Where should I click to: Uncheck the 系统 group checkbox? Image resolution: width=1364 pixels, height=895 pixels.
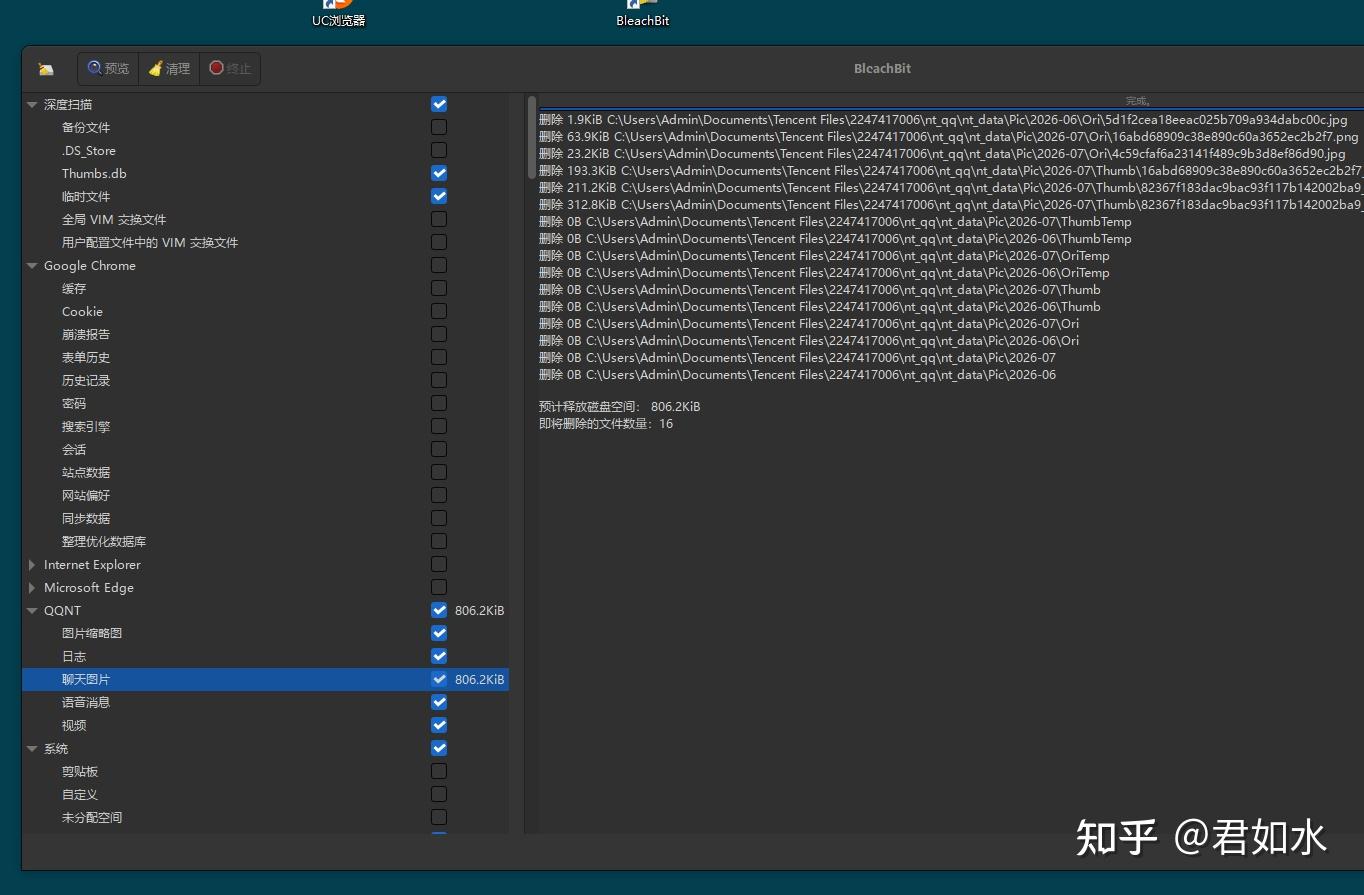439,748
